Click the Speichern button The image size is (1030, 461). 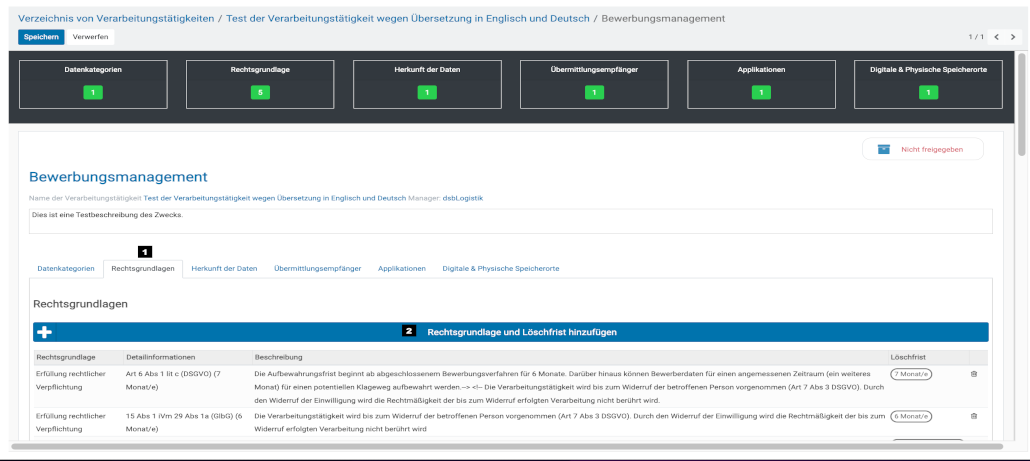(x=41, y=37)
